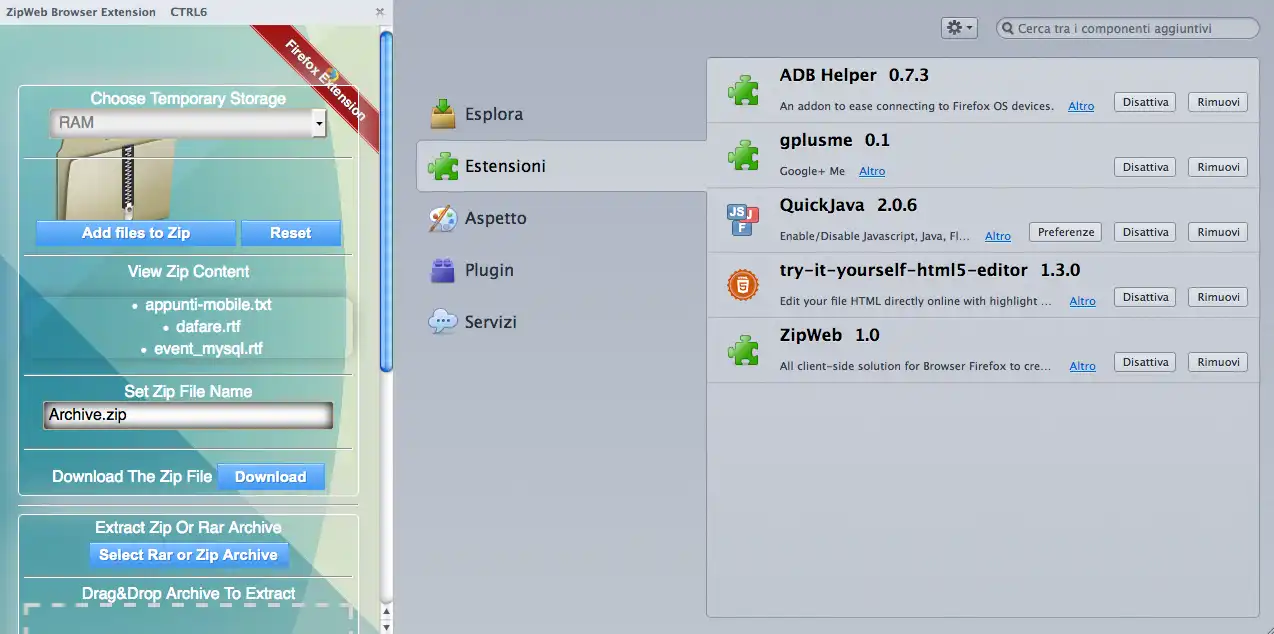
Task: Click the gplusme puzzle icon
Action: [x=743, y=155]
